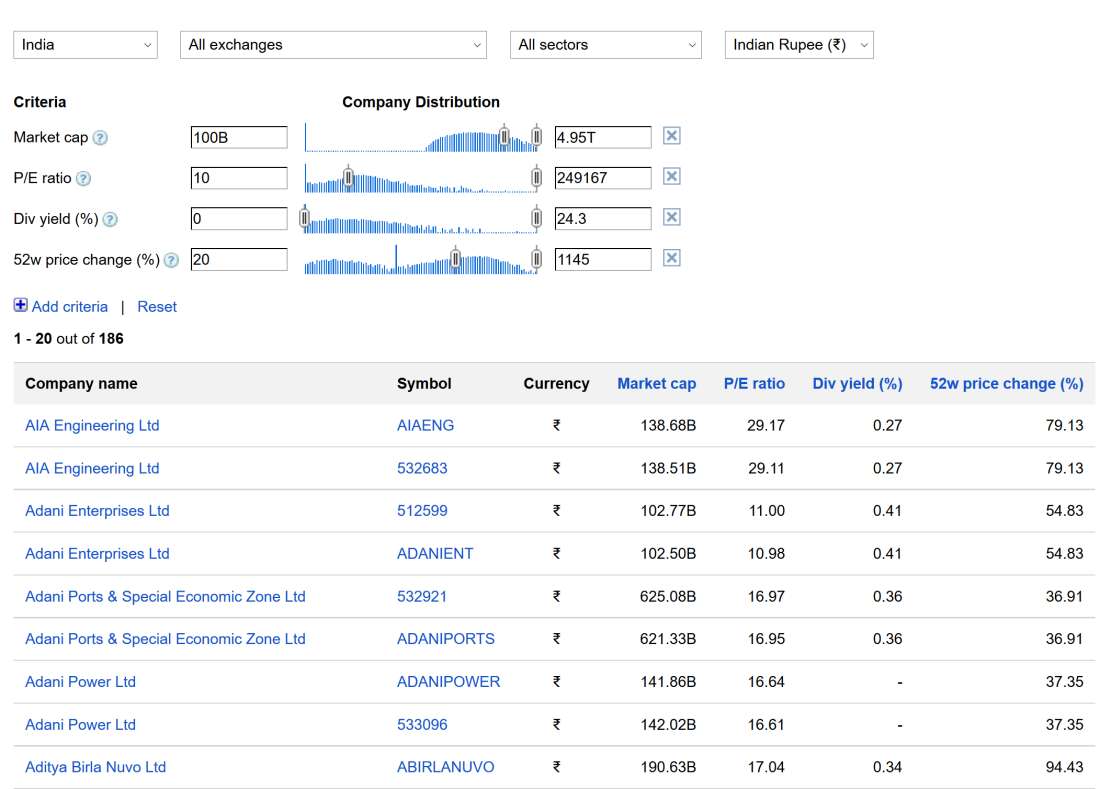This screenshot has width=1100, height=789.
Task: Click 52w price change maximum slider handle
Action: coord(537,258)
